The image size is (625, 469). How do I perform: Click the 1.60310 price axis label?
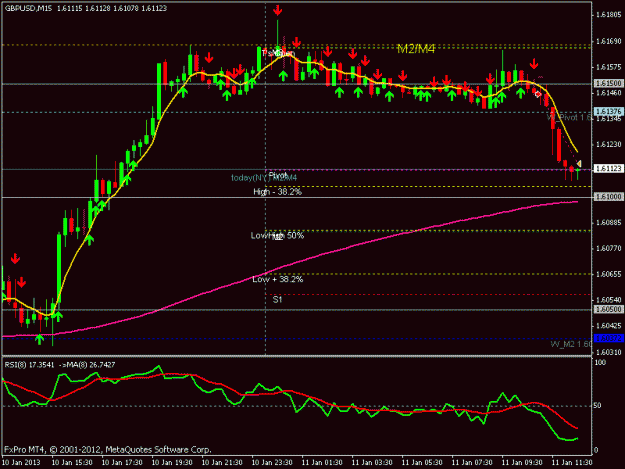(609, 352)
